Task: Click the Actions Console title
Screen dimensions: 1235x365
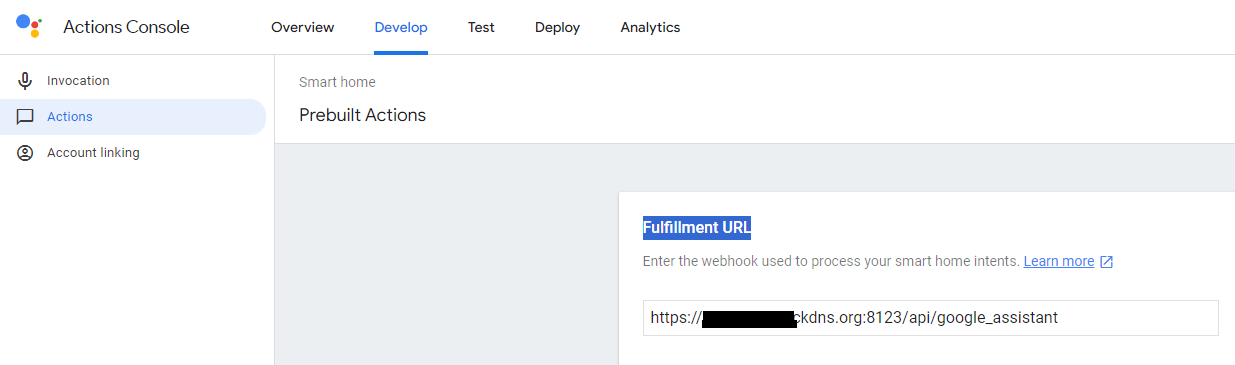Action: [126, 27]
